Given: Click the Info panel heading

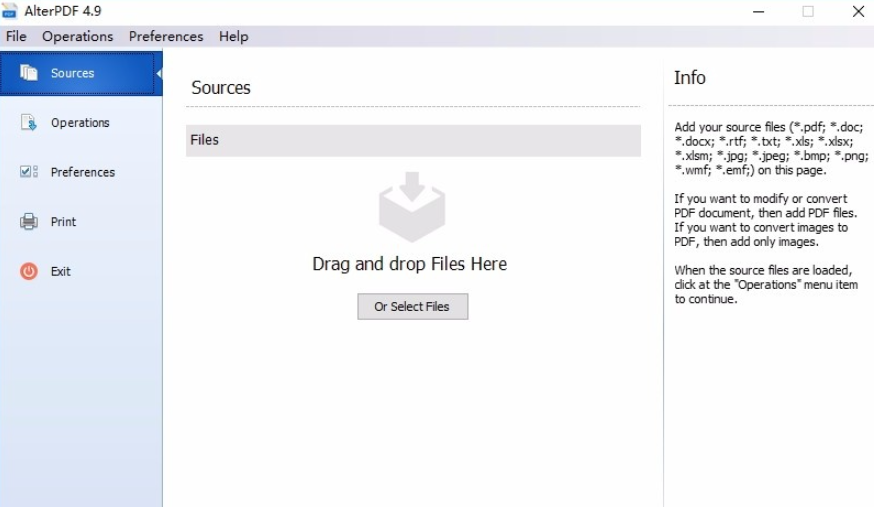Looking at the screenshot, I should (690, 77).
